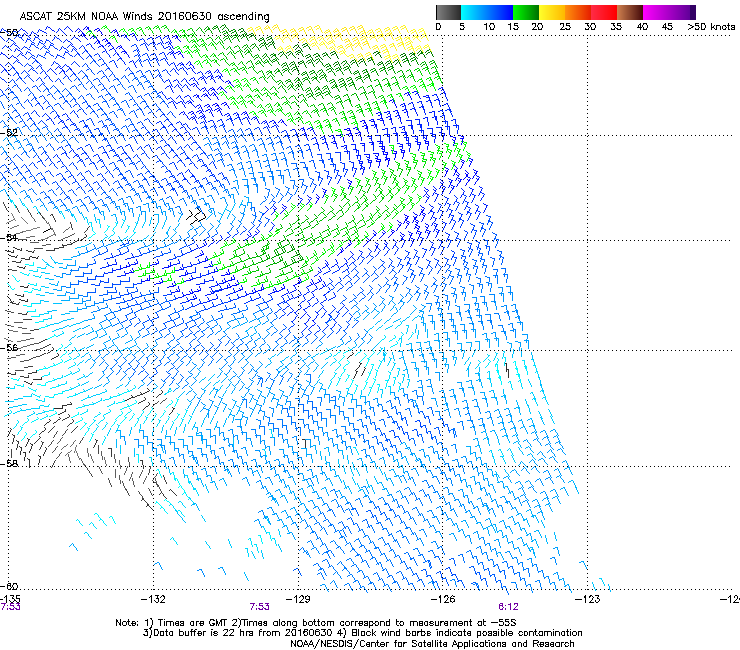Click the '-123' longitude axis label
The width and height of the screenshot is (740, 650).
click(x=588, y=599)
